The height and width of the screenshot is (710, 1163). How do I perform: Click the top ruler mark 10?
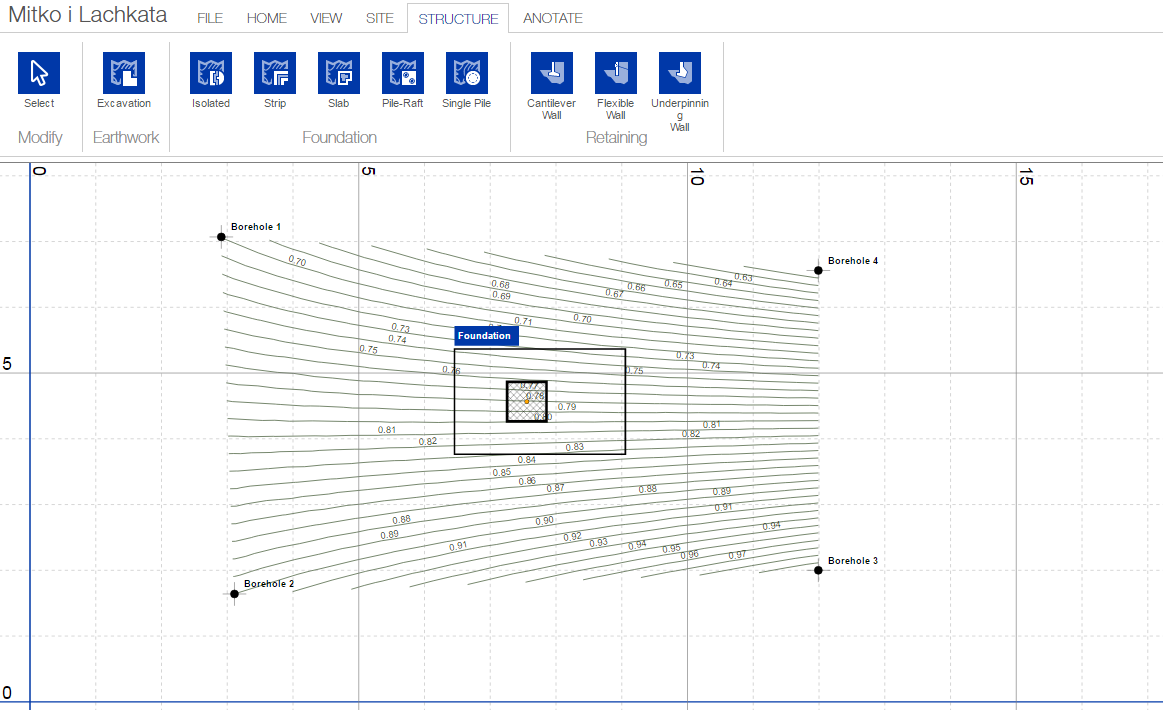(696, 177)
